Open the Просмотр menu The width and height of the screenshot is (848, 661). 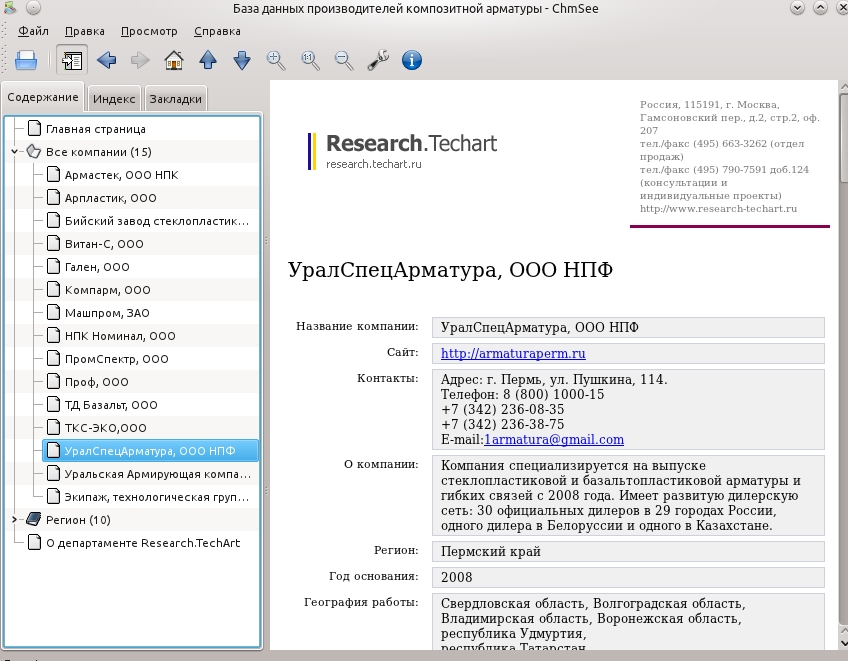tap(149, 31)
